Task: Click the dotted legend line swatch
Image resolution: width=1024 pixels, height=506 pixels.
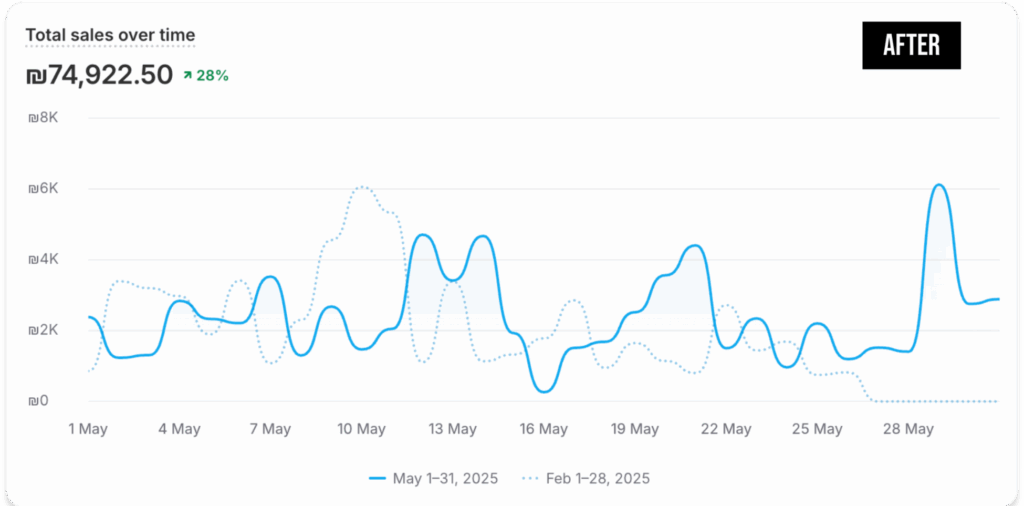Action: (530, 478)
